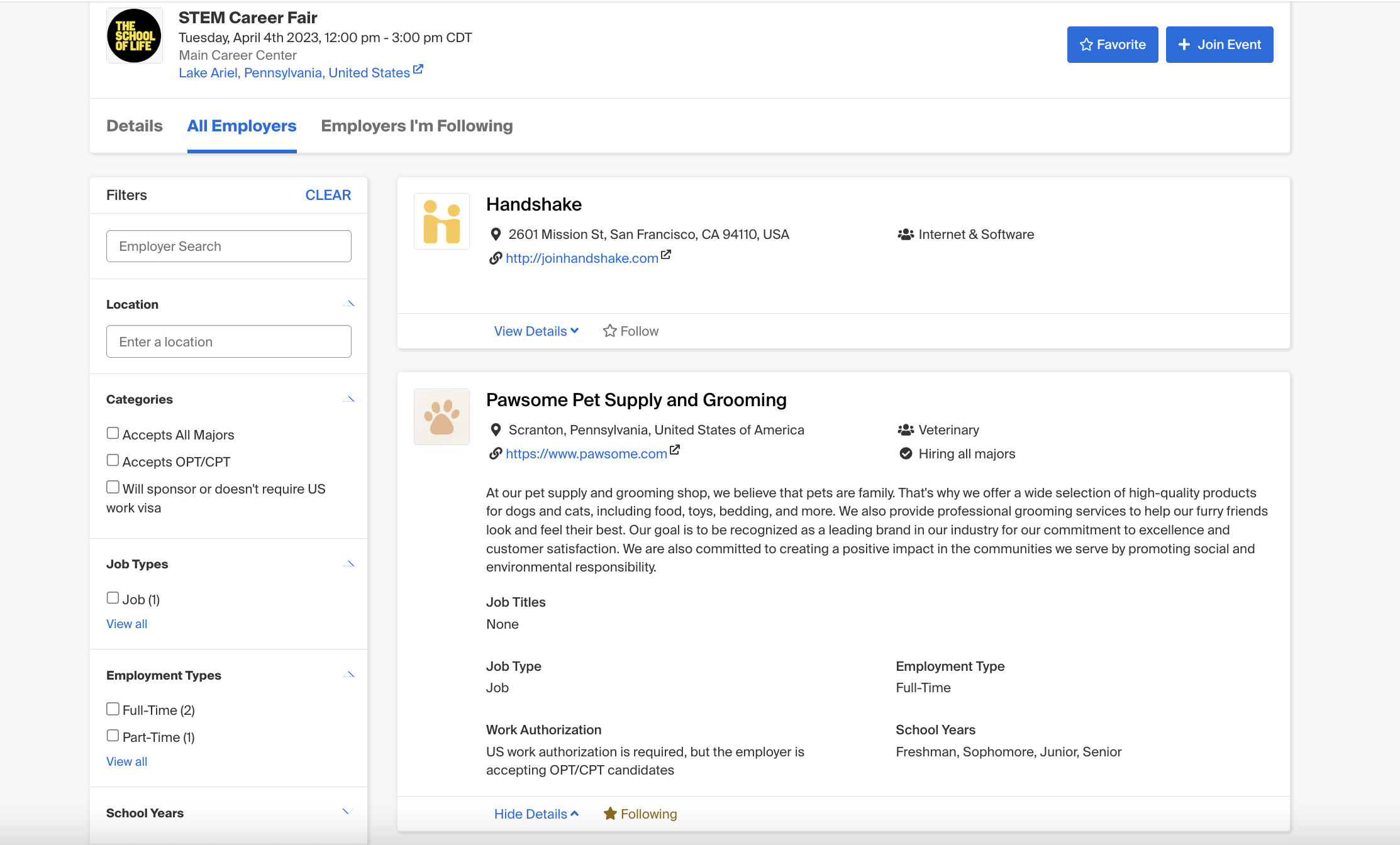Click the chain link icon before joinhandshake.com
The width and height of the screenshot is (1400, 845).
coord(496,258)
